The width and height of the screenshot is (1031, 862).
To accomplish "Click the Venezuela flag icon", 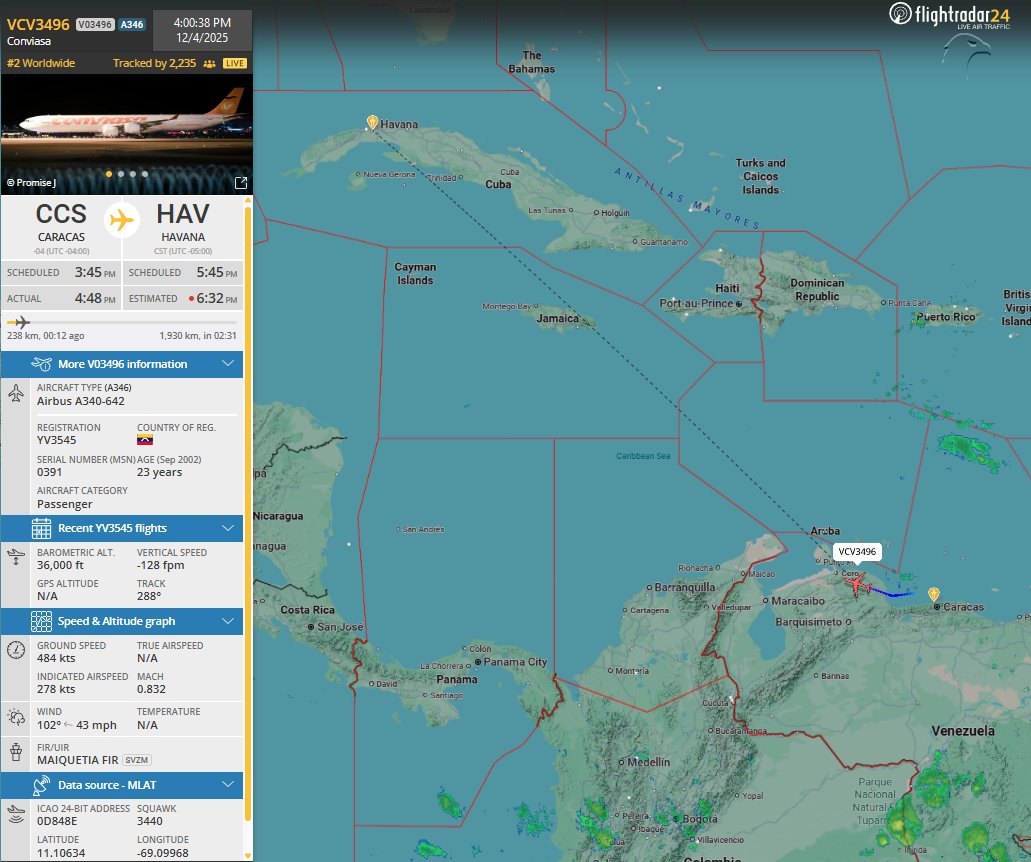I will [145, 440].
